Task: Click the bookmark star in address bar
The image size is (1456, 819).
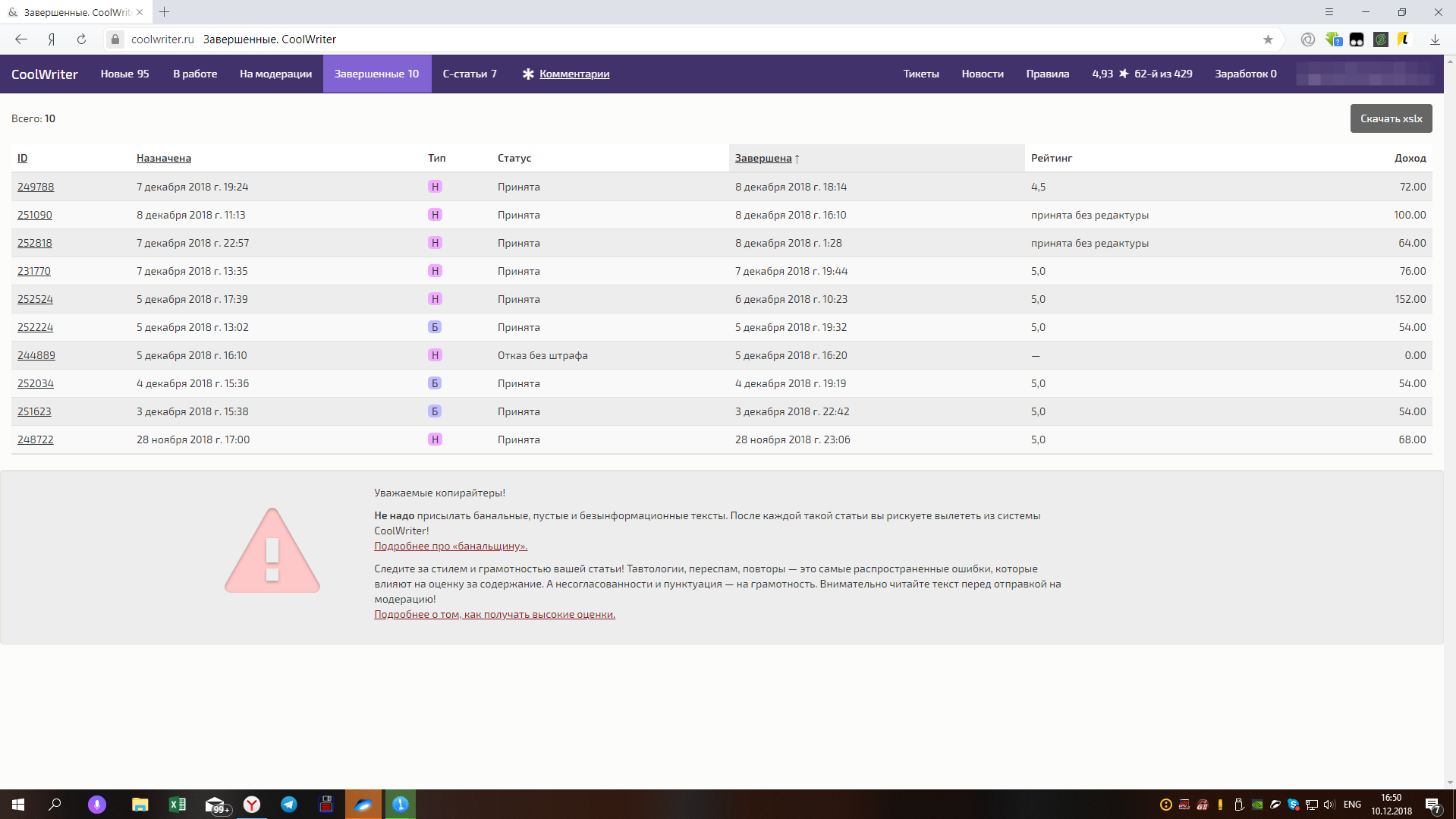Action: coord(1268,39)
